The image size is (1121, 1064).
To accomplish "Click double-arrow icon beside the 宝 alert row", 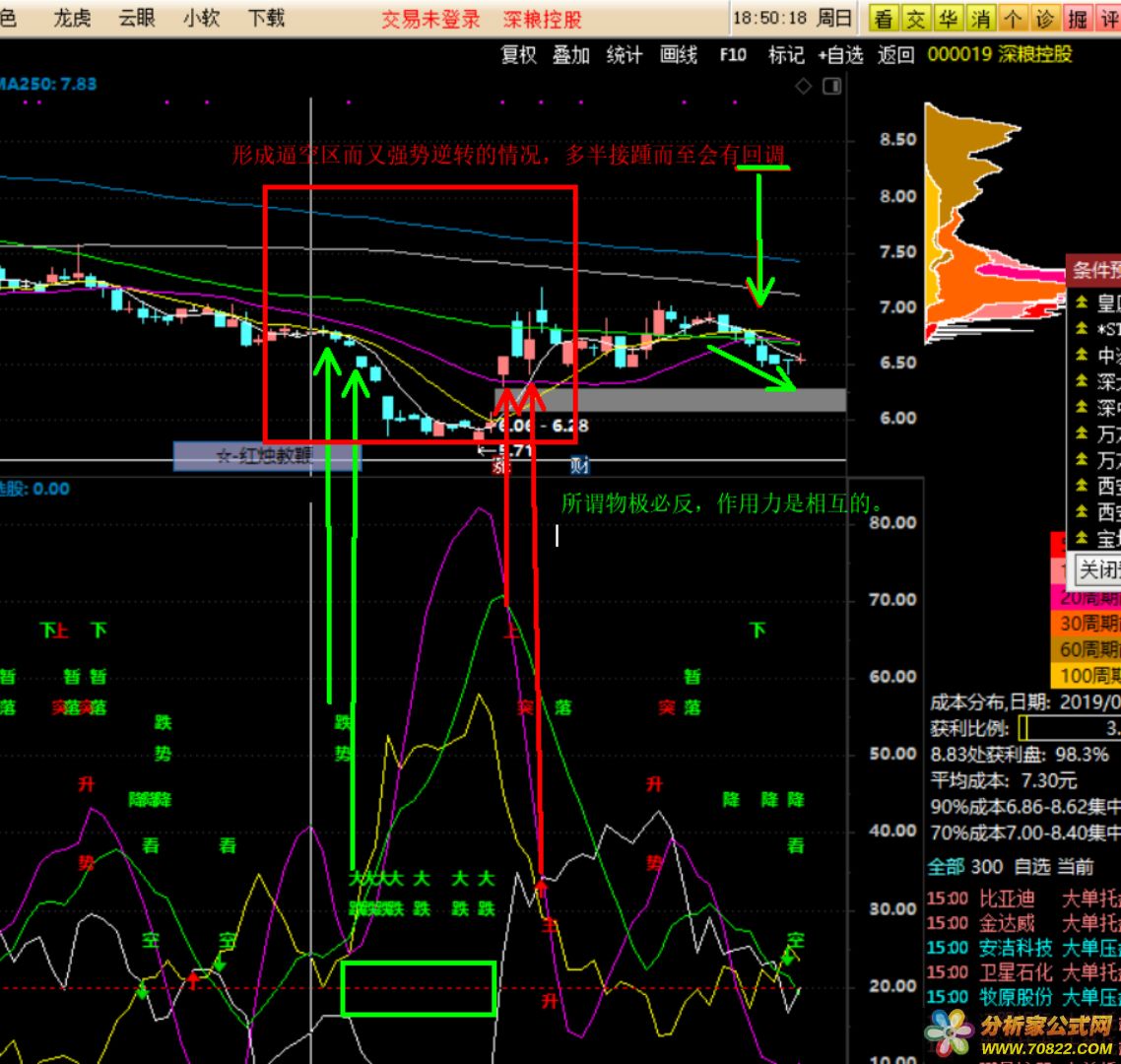I will (1082, 537).
